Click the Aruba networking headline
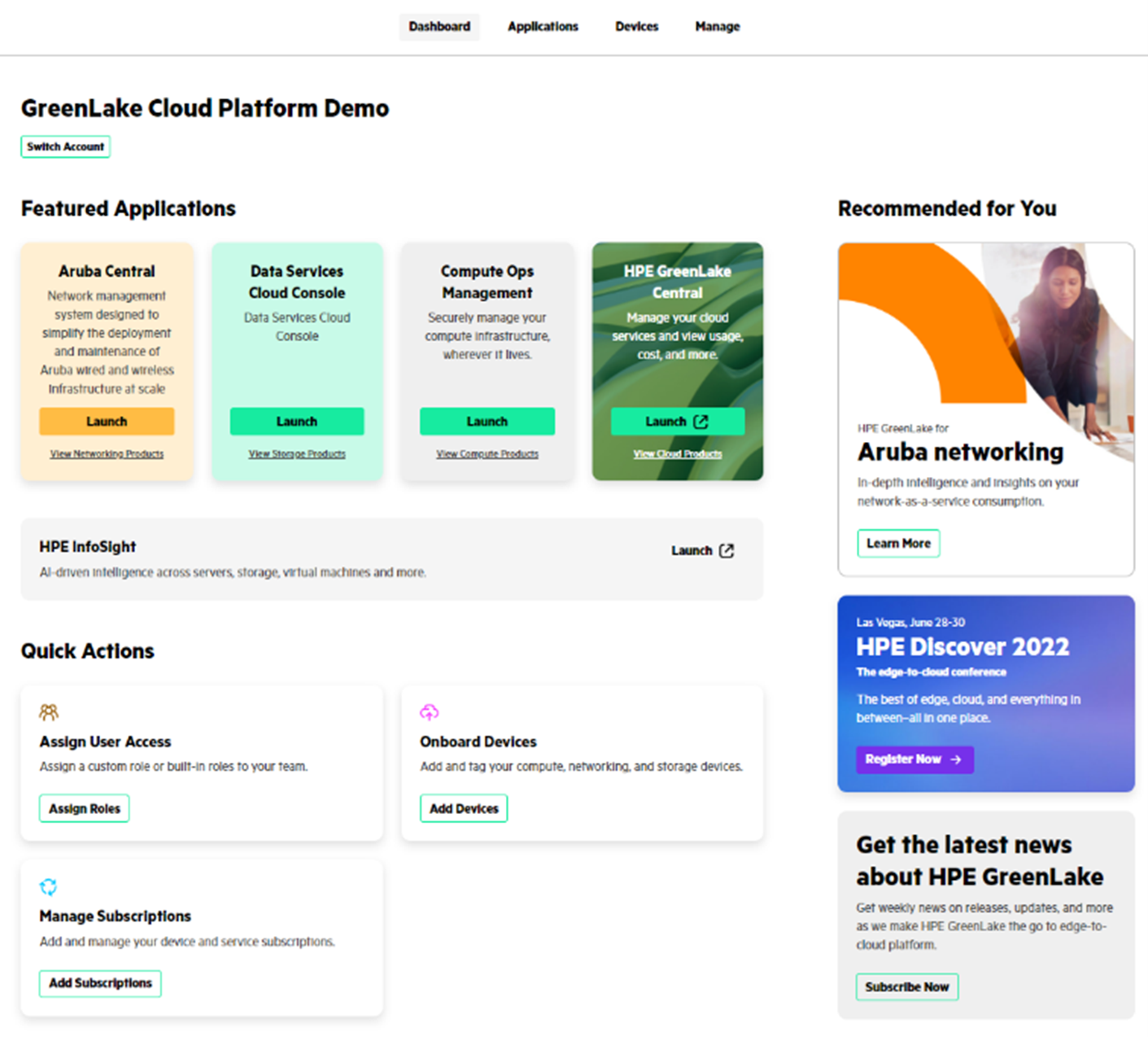The image size is (1148, 1037). coord(960,452)
